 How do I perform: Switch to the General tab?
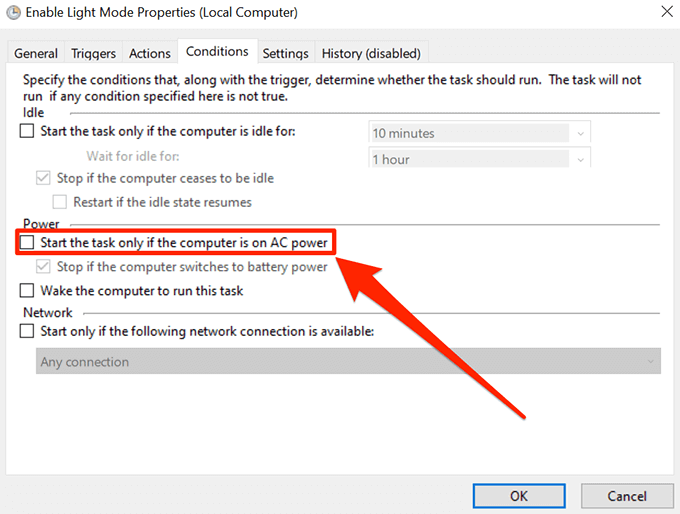click(x=36, y=53)
